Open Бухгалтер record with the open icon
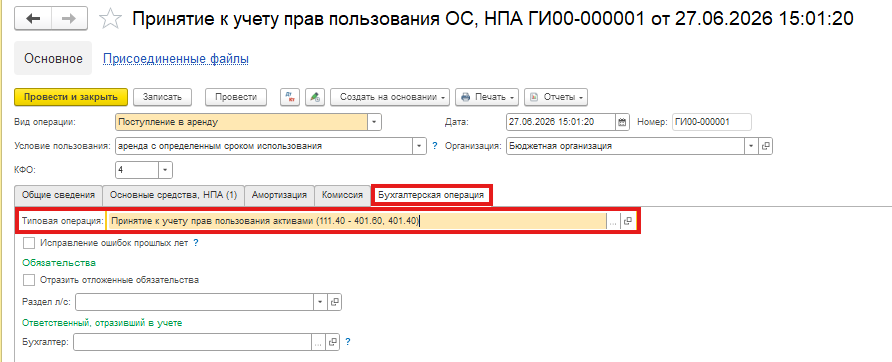The height and width of the screenshot is (362, 892). [x=332, y=342]
